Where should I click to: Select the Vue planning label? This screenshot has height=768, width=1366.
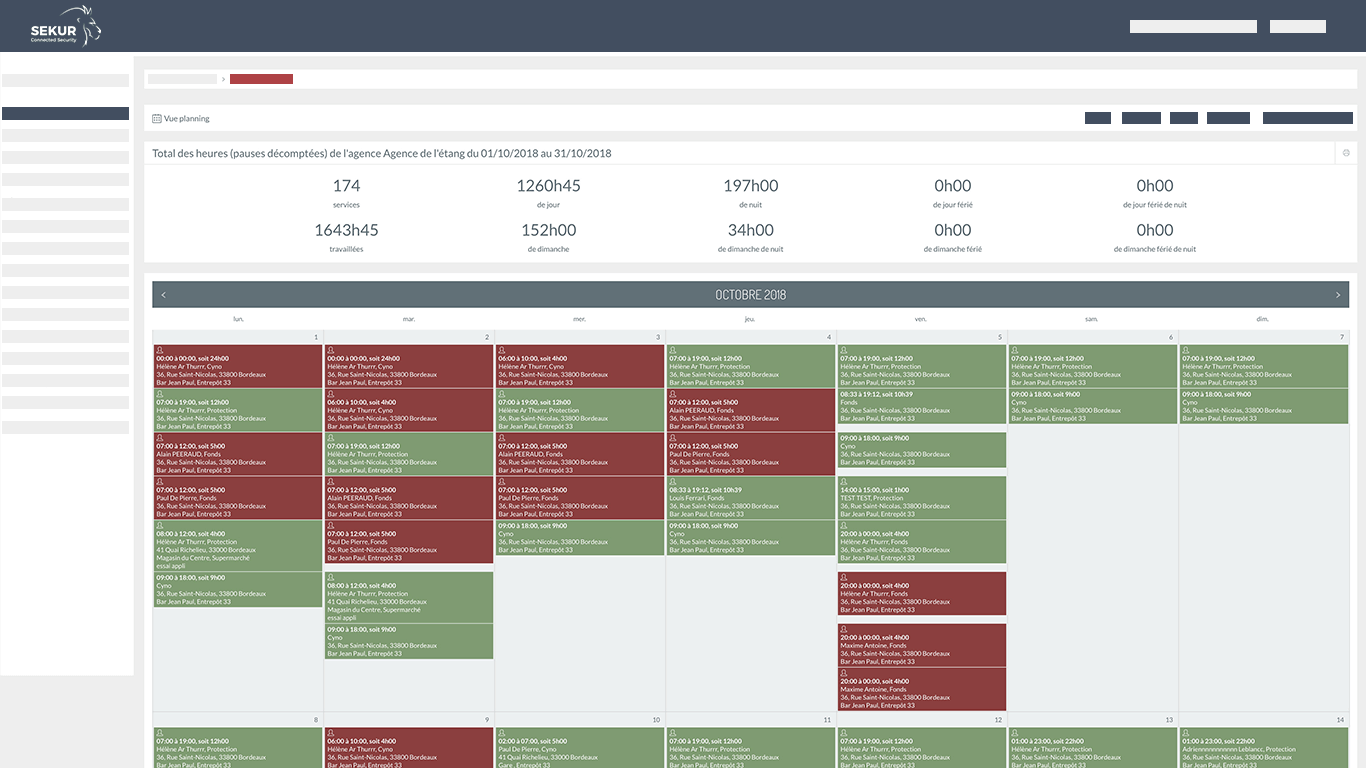point(187,119)
